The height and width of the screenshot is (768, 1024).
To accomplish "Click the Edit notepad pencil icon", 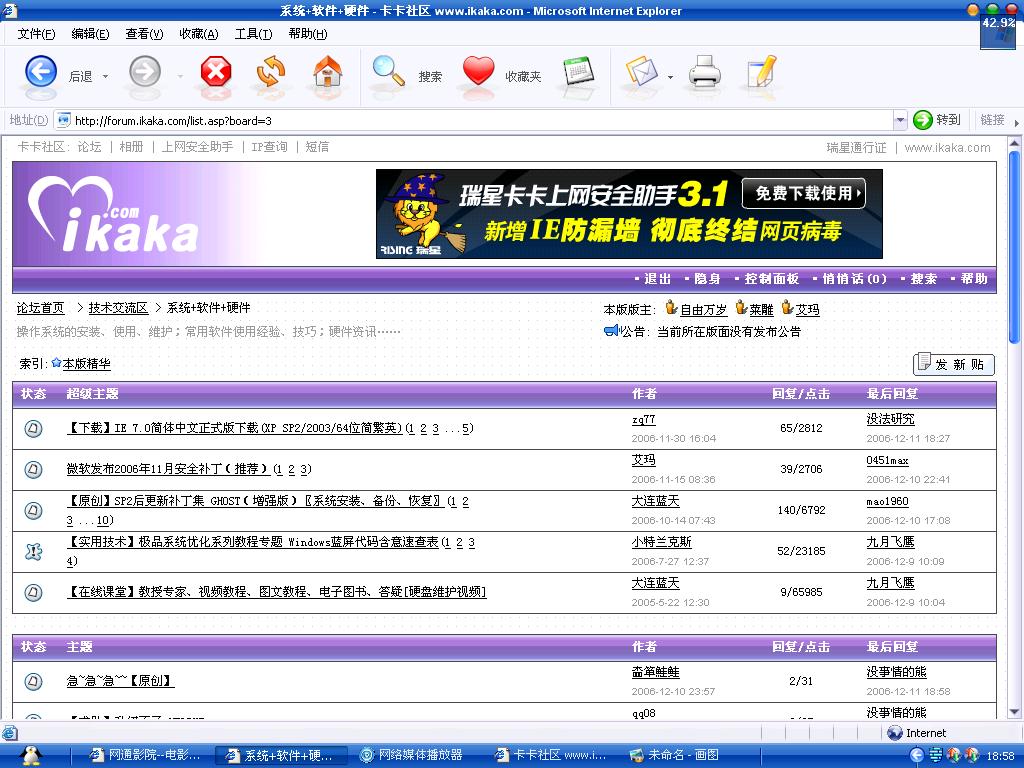I will click(x=761, y=72).
